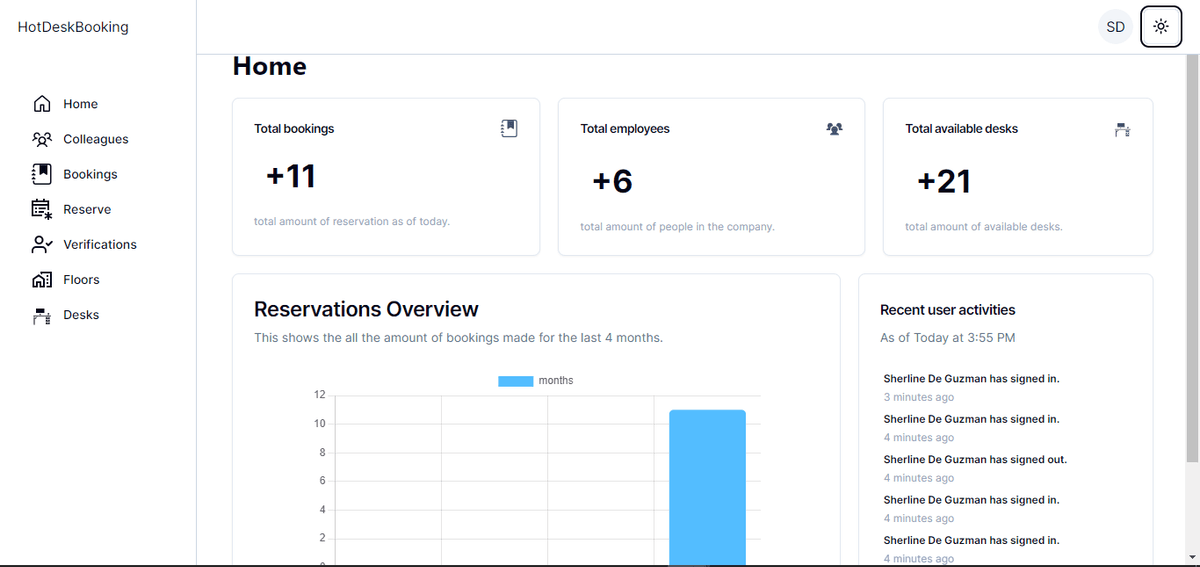
Task: Open the SD user avatar menu
Action: (x=1115, y=27)
